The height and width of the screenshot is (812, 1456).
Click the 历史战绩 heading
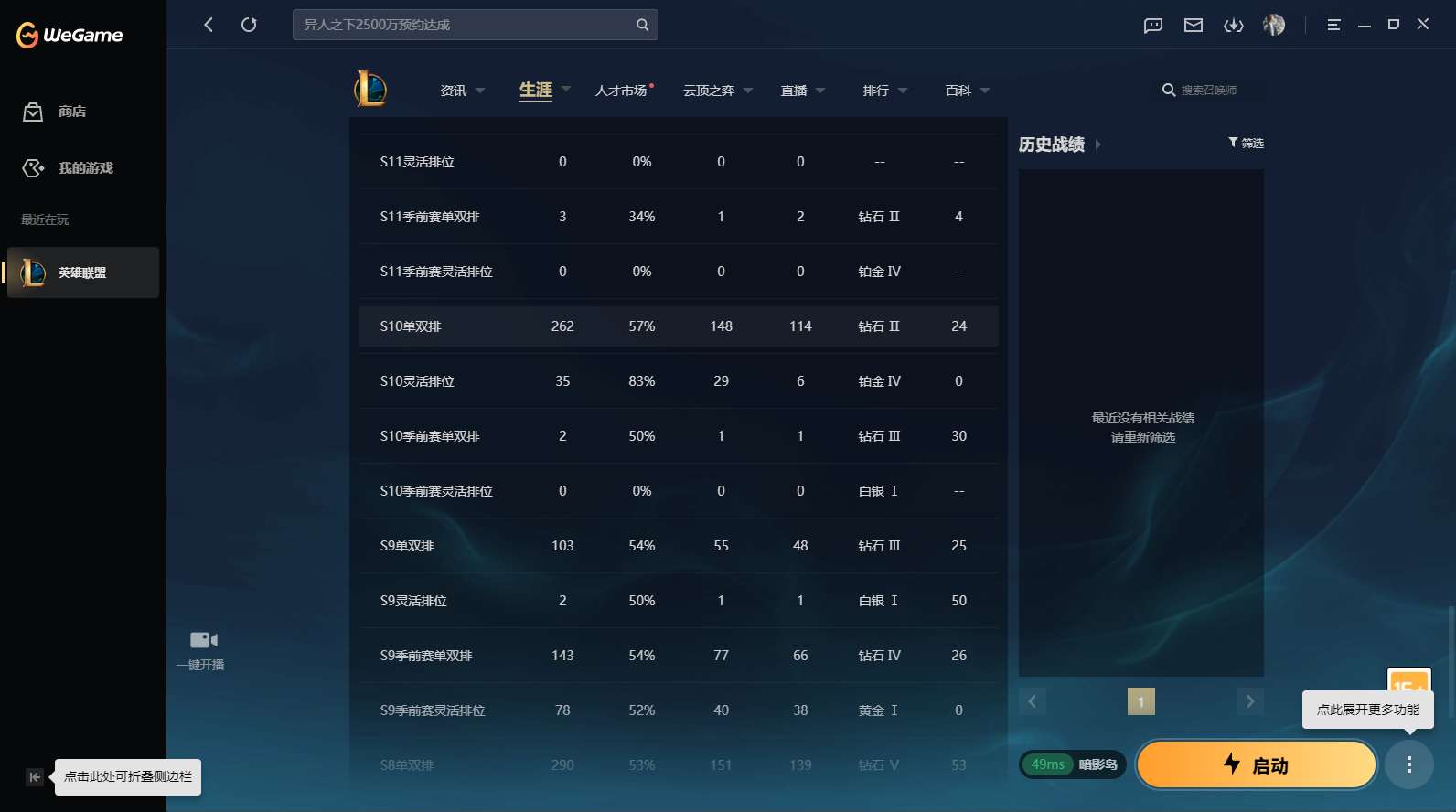point(1052,144)
